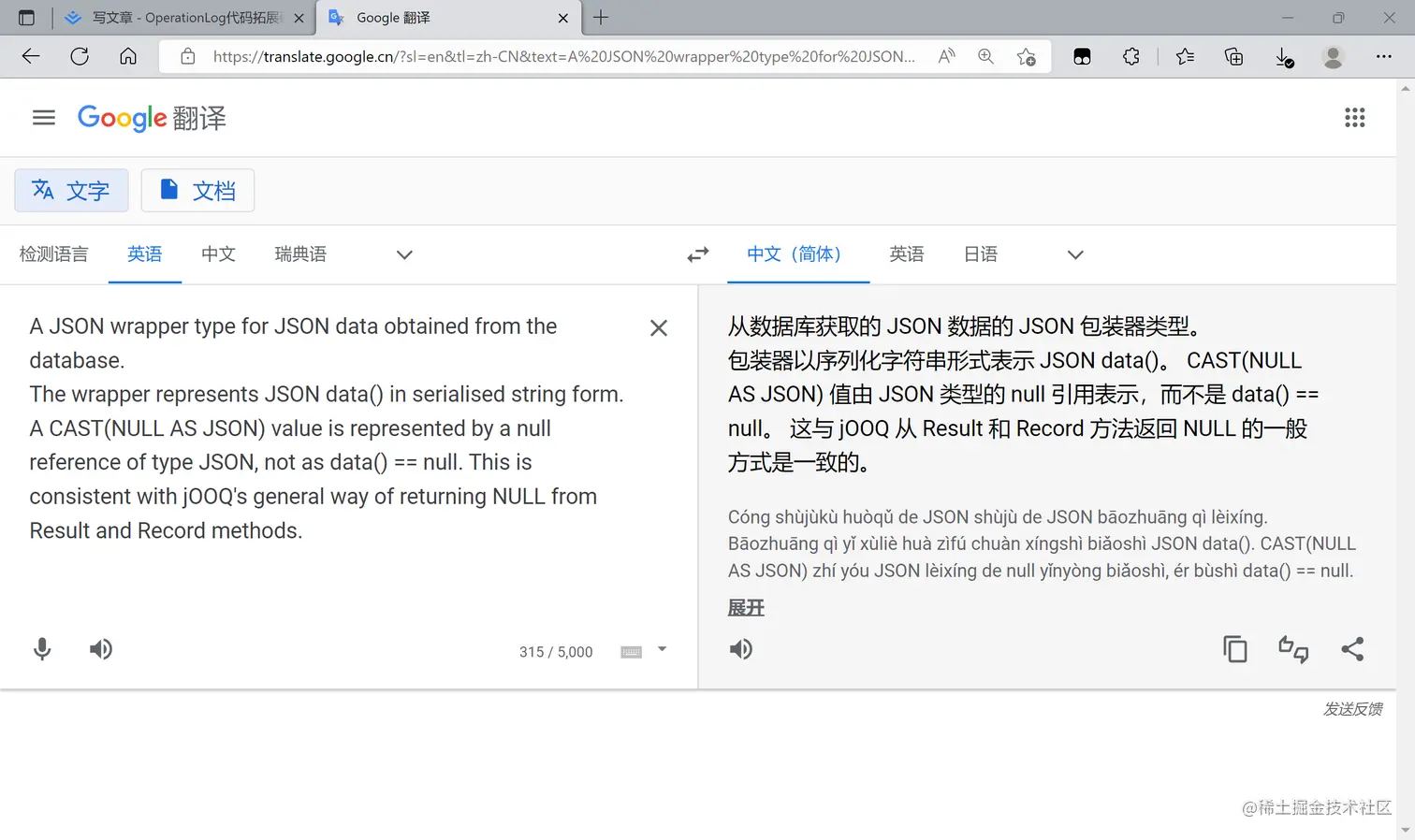Clear the source text with X

click(659, 328)
